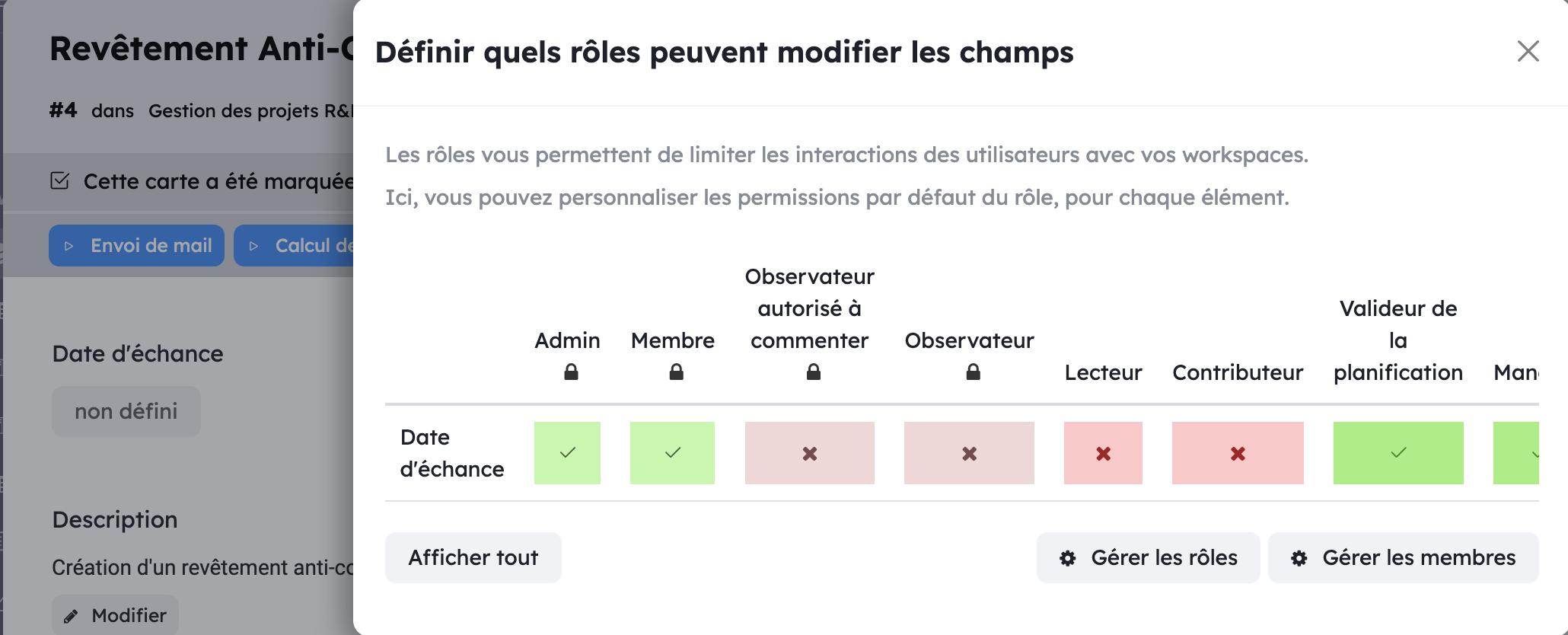The width and height of the screenshot is (1568, 635).
Task: Toggle Membre permission cell for Date d'échance
Action: click(672, 453)
